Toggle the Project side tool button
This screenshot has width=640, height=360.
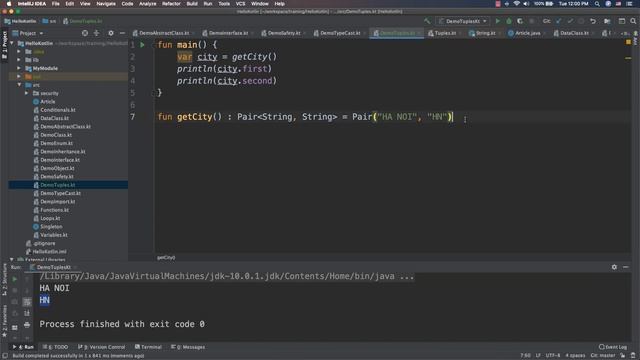4,44
